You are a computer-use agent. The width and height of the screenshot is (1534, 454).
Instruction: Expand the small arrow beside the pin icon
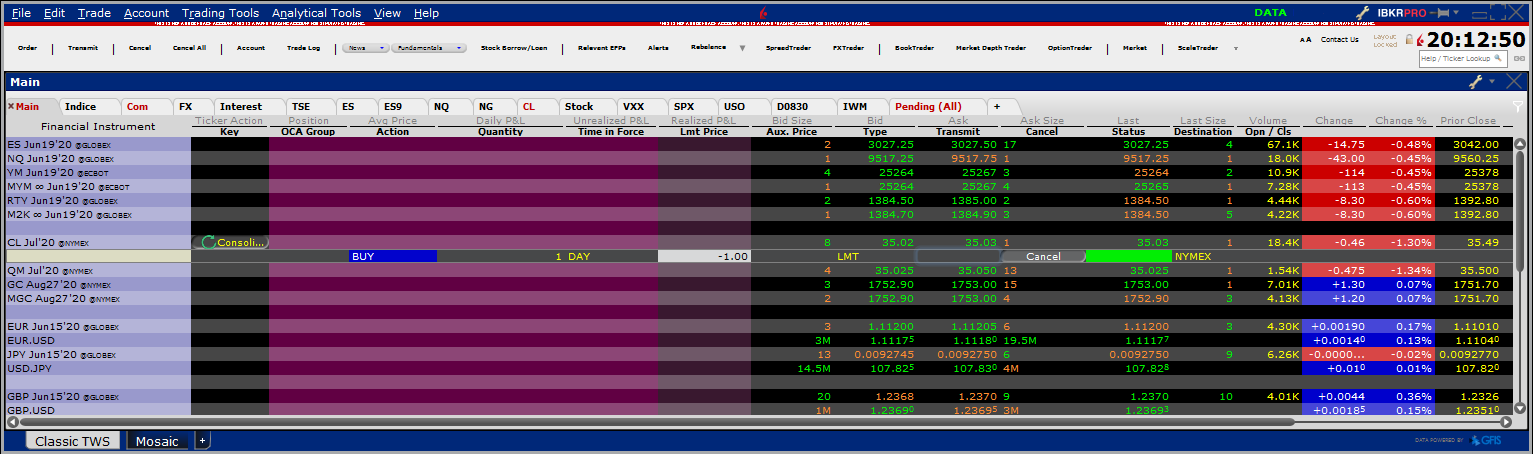(1456, 13)
